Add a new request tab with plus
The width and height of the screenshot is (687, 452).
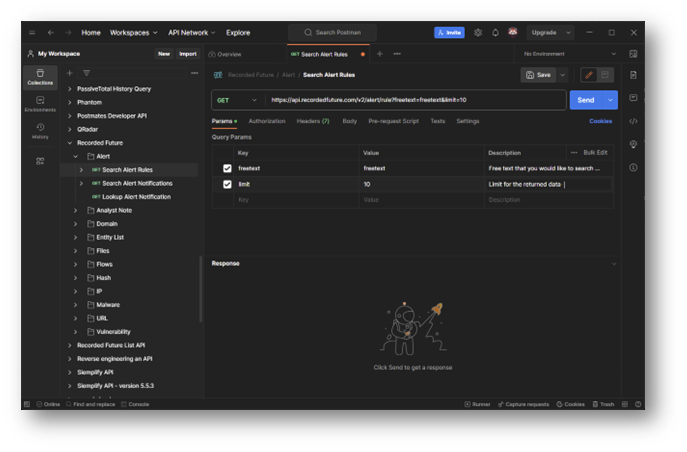point(380,54)
